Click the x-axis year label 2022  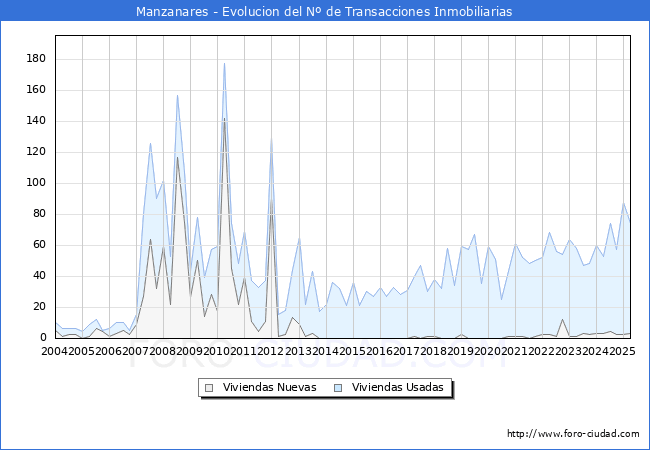(x=542, y=351)
